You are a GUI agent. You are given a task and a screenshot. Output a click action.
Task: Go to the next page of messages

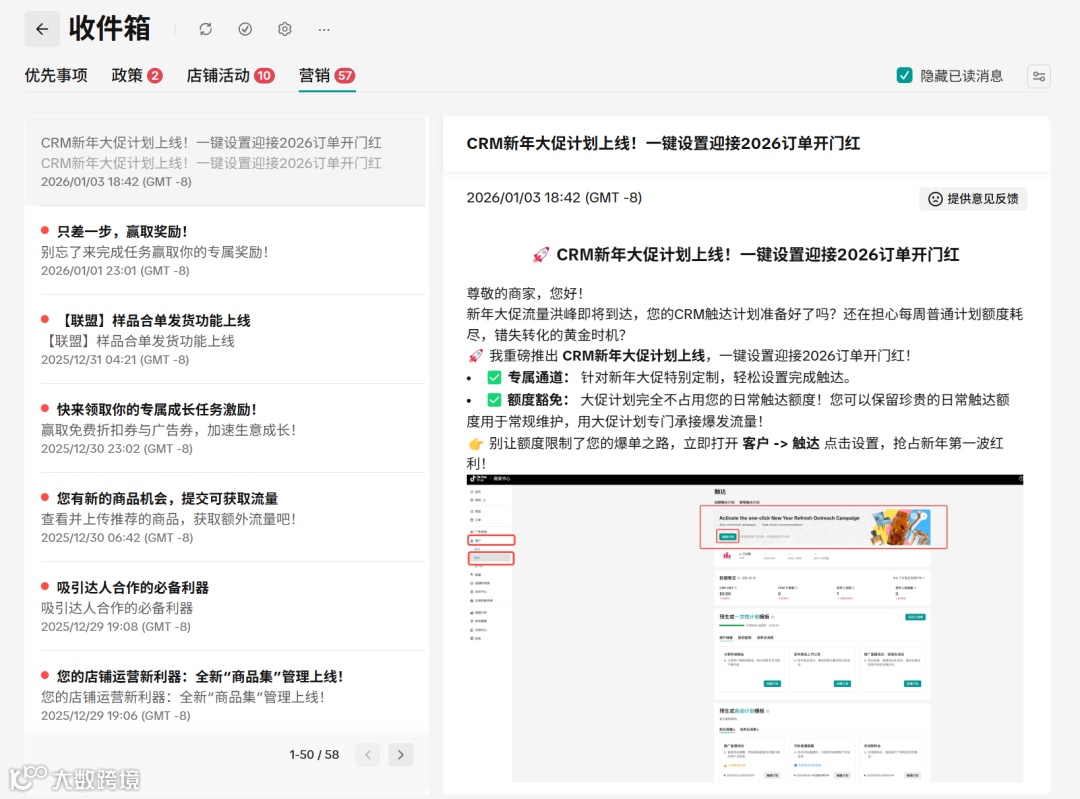(x=401, y=754)
